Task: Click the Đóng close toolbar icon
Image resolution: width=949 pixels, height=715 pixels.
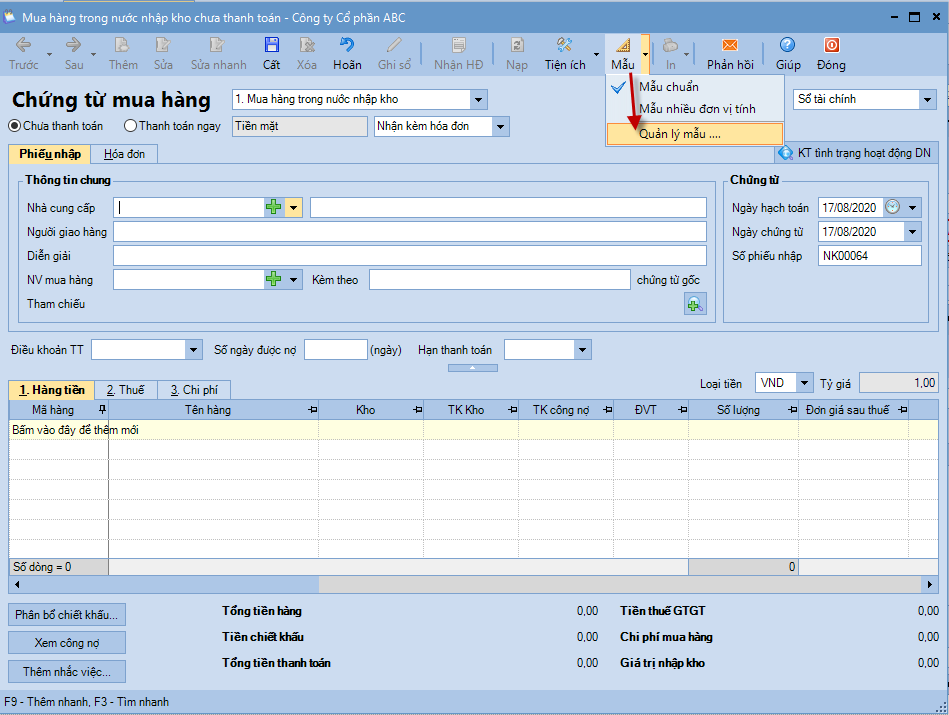Action: click(830, 46)
